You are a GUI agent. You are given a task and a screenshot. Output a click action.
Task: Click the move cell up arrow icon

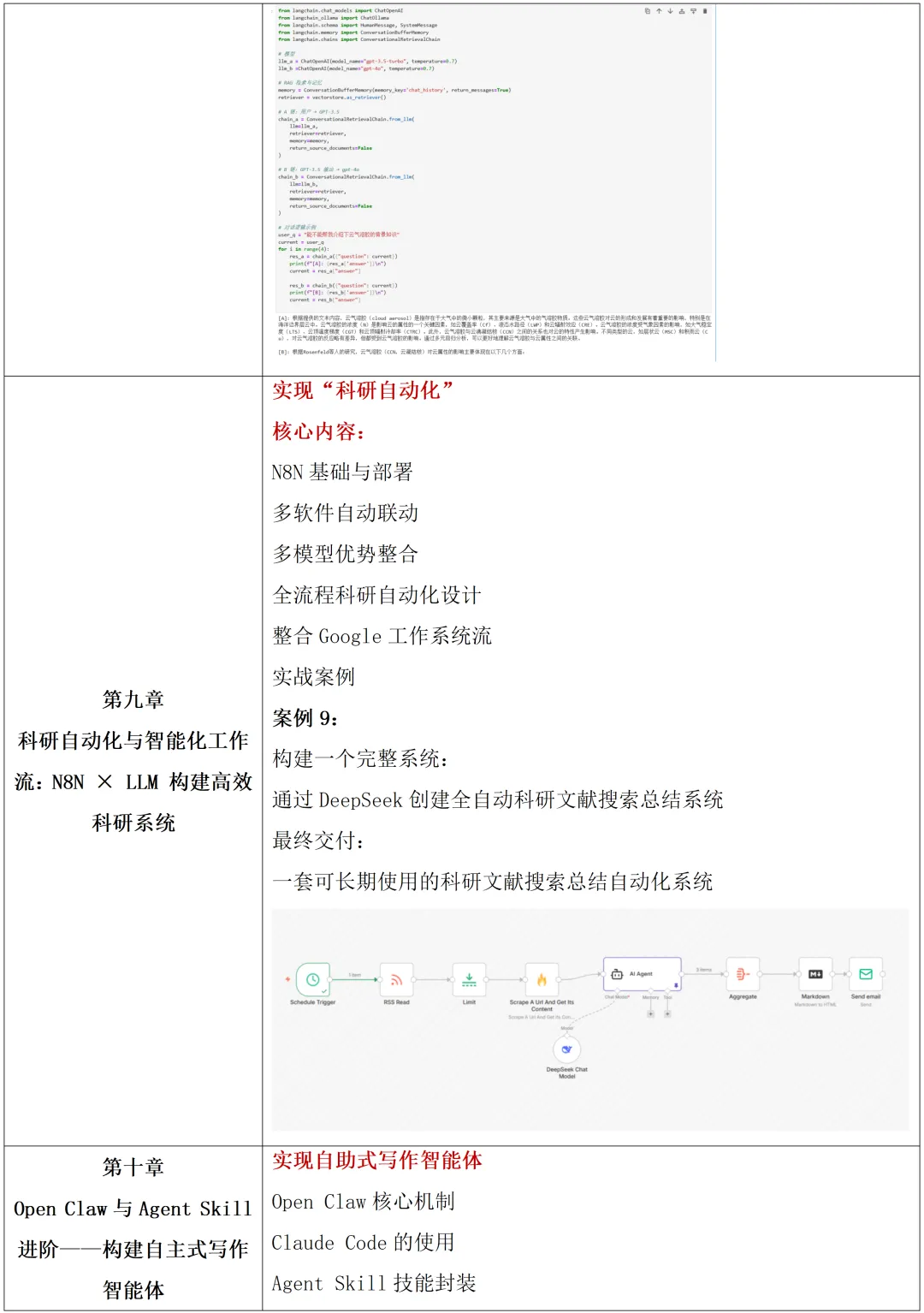click(659, 11)
